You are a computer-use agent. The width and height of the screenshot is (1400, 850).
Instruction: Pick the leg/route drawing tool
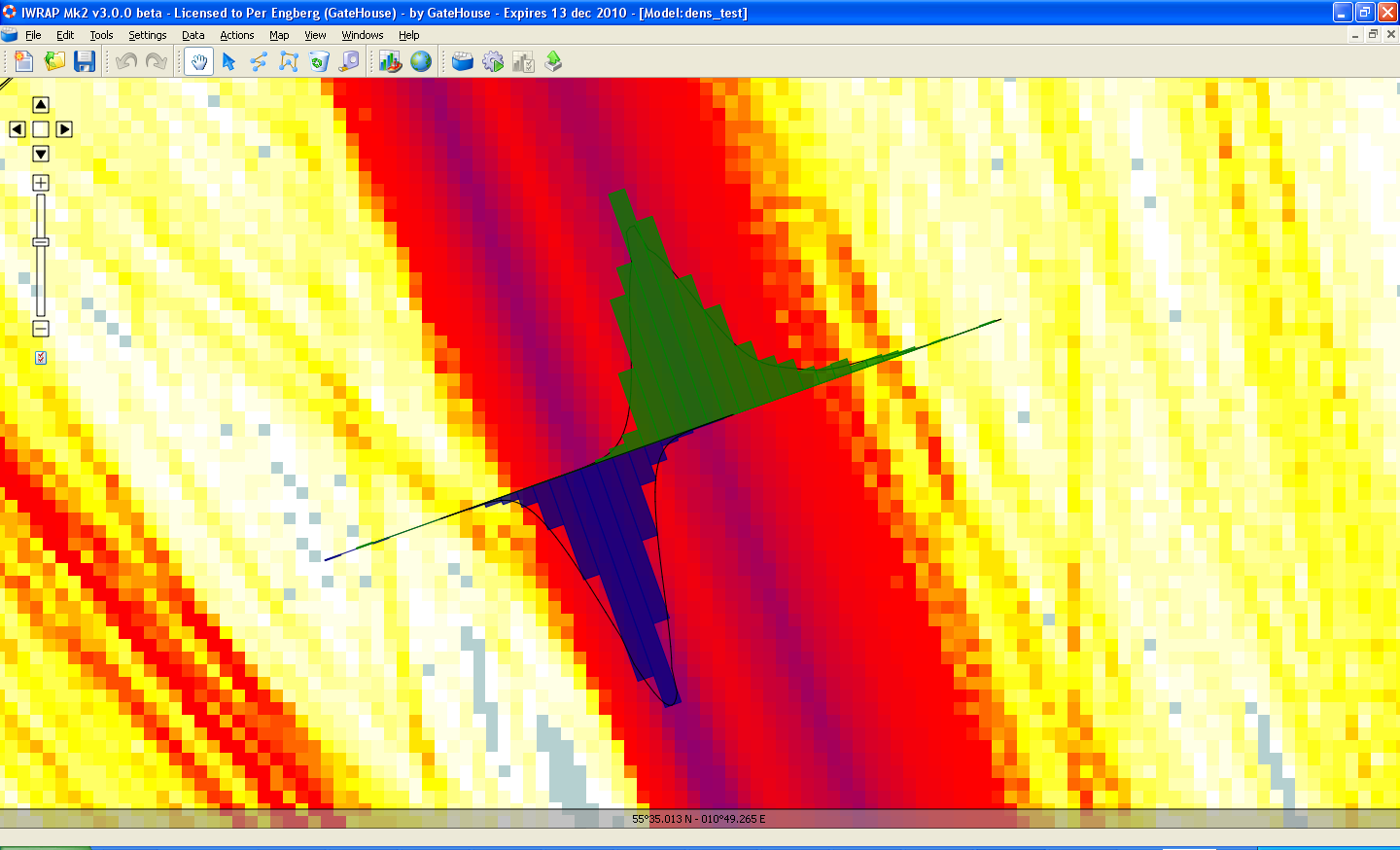click(259, 61)
